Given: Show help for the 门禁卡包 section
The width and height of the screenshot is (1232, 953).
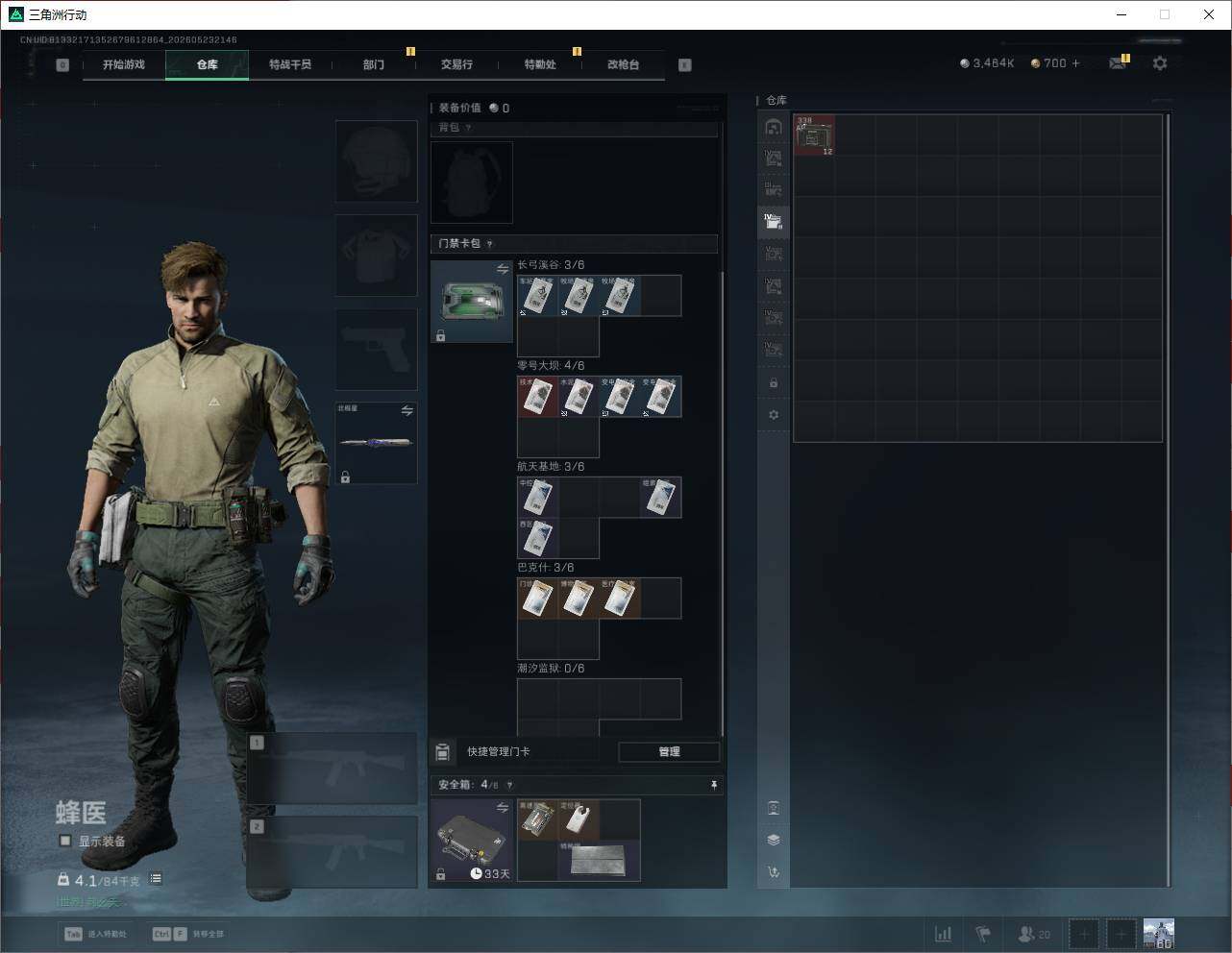Looking at the screenshot, I should pos(490,244).
